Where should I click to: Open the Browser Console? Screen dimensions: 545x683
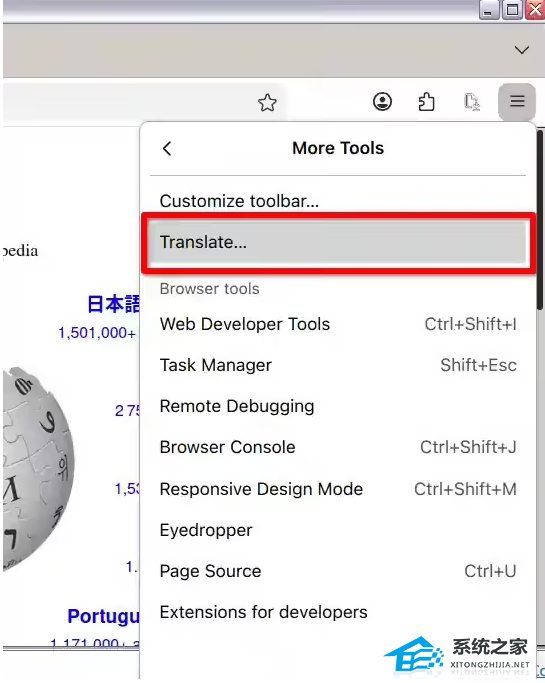(339, 447)
